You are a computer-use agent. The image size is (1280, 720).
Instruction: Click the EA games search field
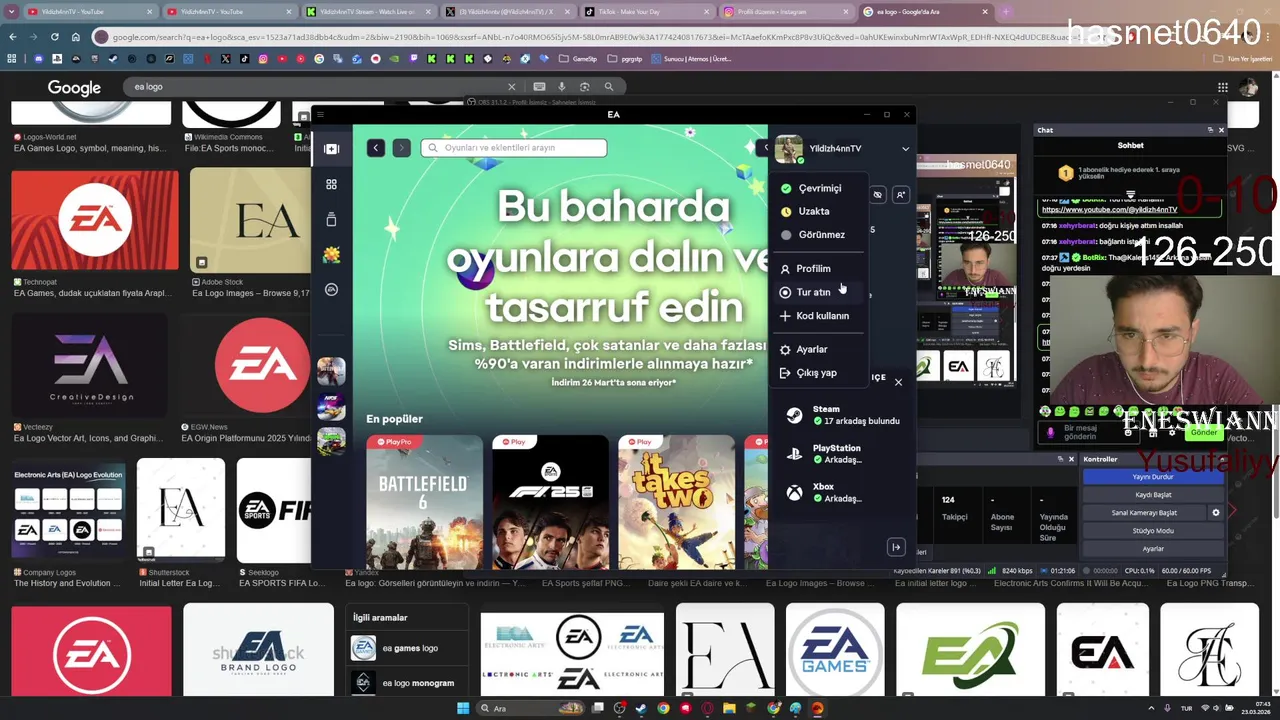(514, 148)
